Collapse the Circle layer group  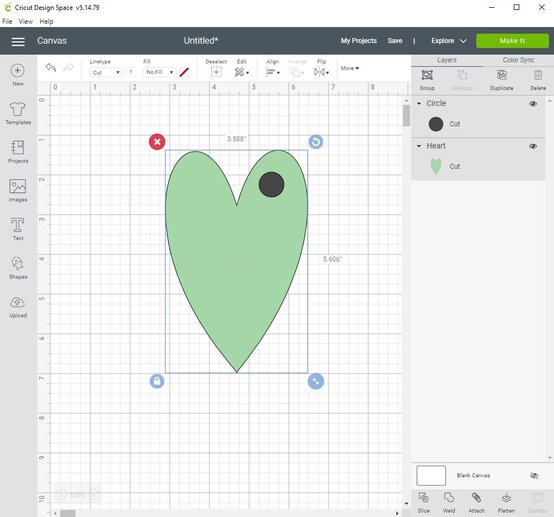click(x=419, y=104)
